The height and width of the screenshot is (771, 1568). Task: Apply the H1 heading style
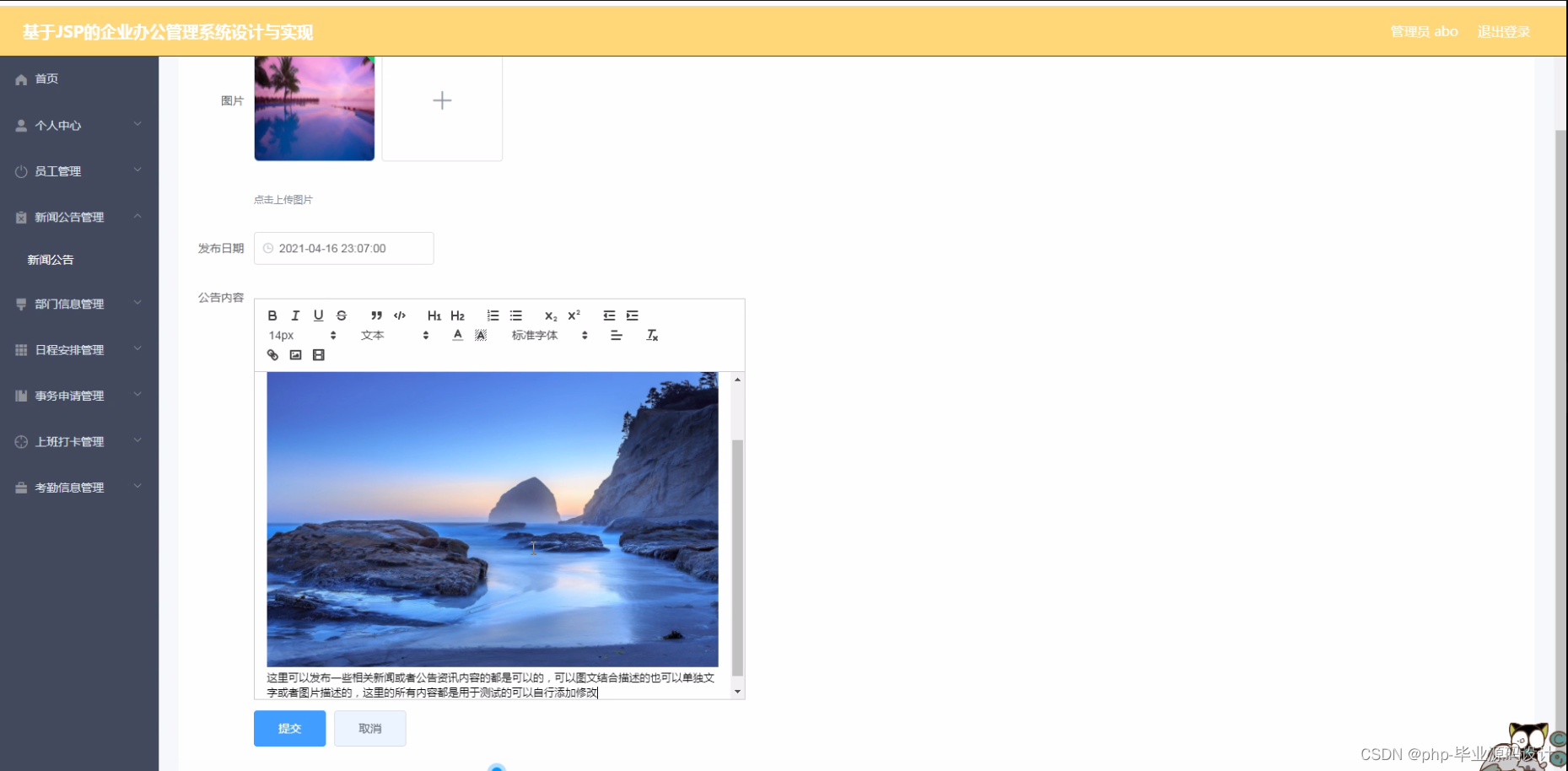pos(434,315)
